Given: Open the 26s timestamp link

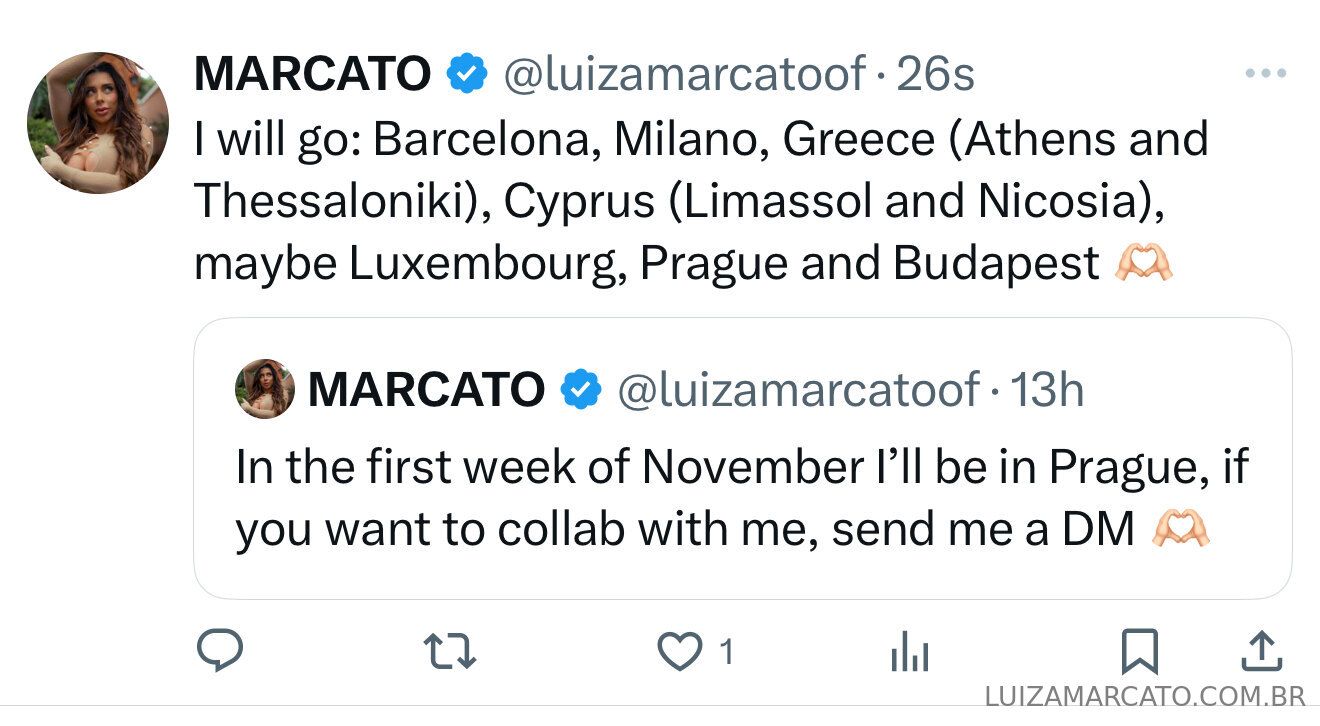Looking at the screenshot, I should point(935,74).
